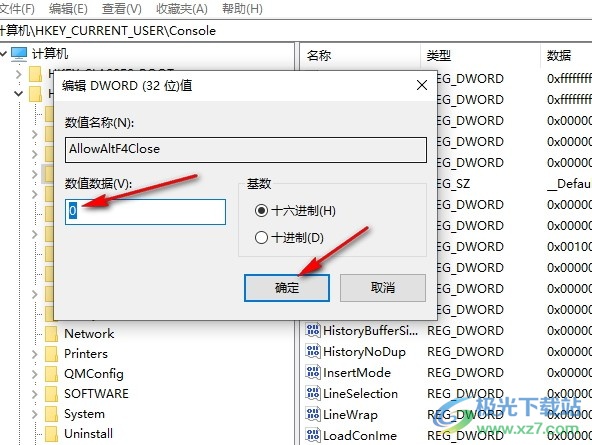Click the LineWrap DWORD value icon
Image resolution: width=592 pixels, height=445 pixels.
click(x=313, y=414)
